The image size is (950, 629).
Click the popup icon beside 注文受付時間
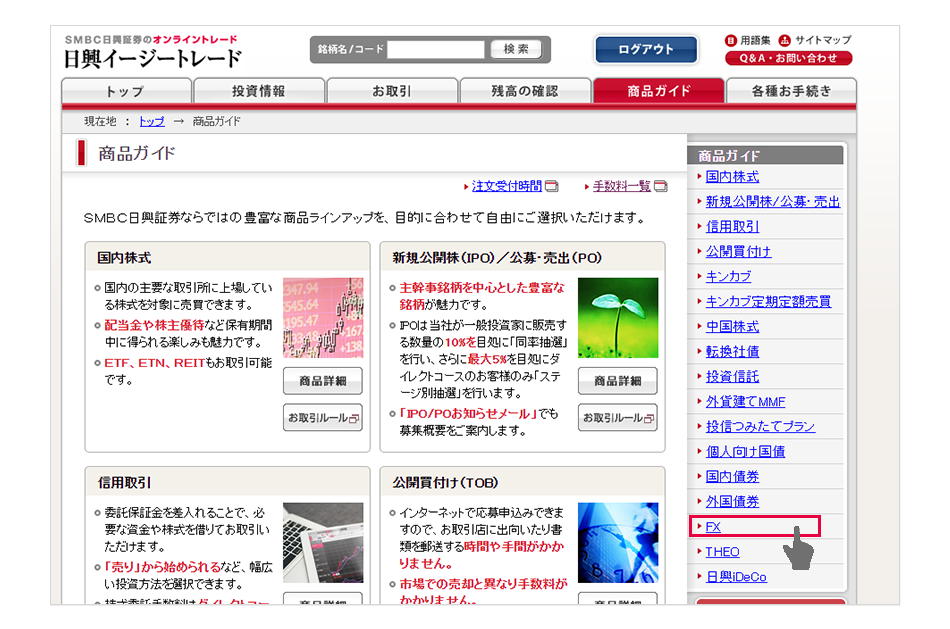[552, 187]
